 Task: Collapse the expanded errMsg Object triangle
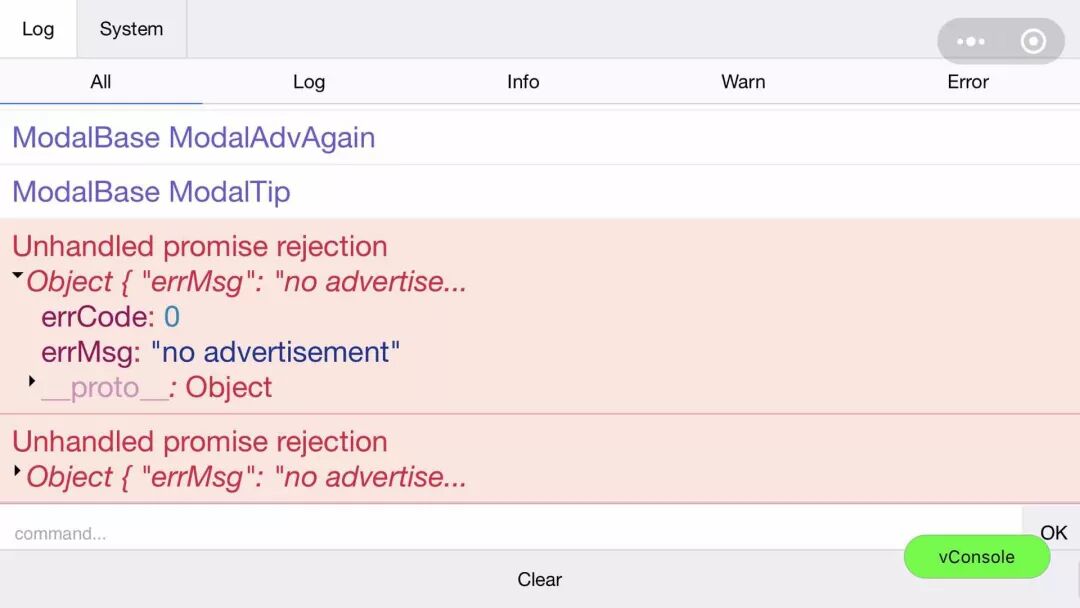coord(18,275)
